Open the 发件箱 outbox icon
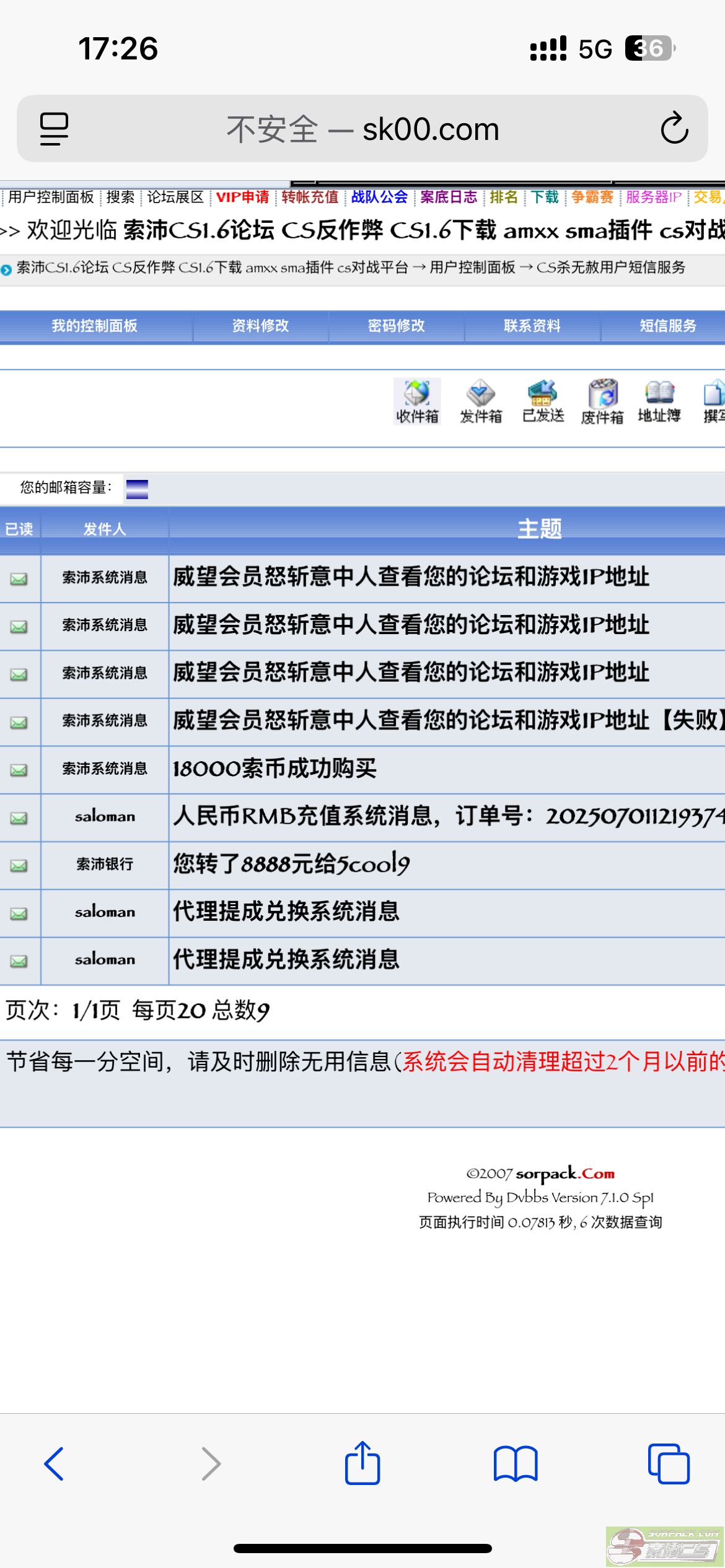The height and width of the screenshot is (1568, 725). pyautogui.click(x=481, y=401)
